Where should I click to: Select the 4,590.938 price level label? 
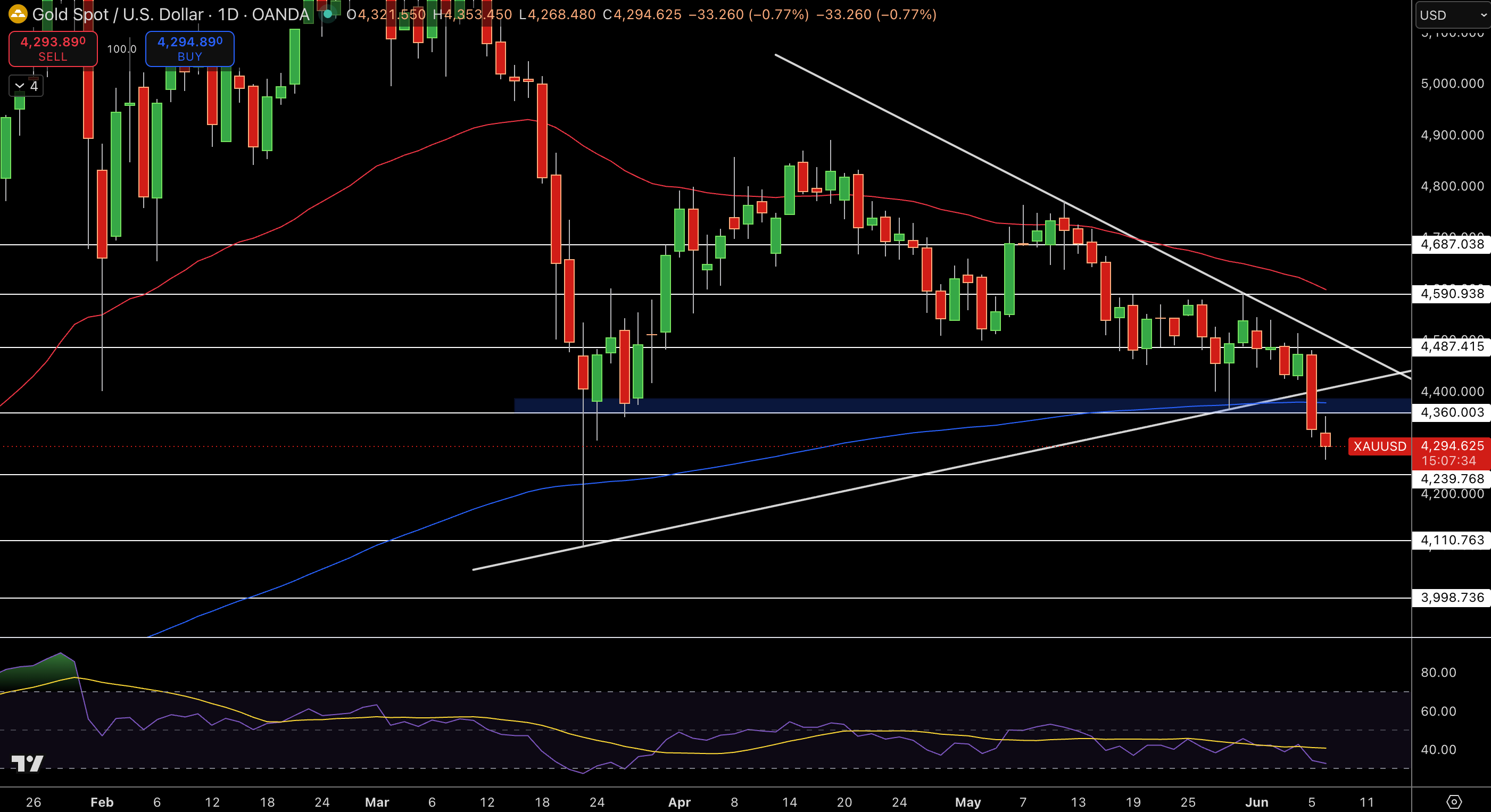tap(1452, 293)
